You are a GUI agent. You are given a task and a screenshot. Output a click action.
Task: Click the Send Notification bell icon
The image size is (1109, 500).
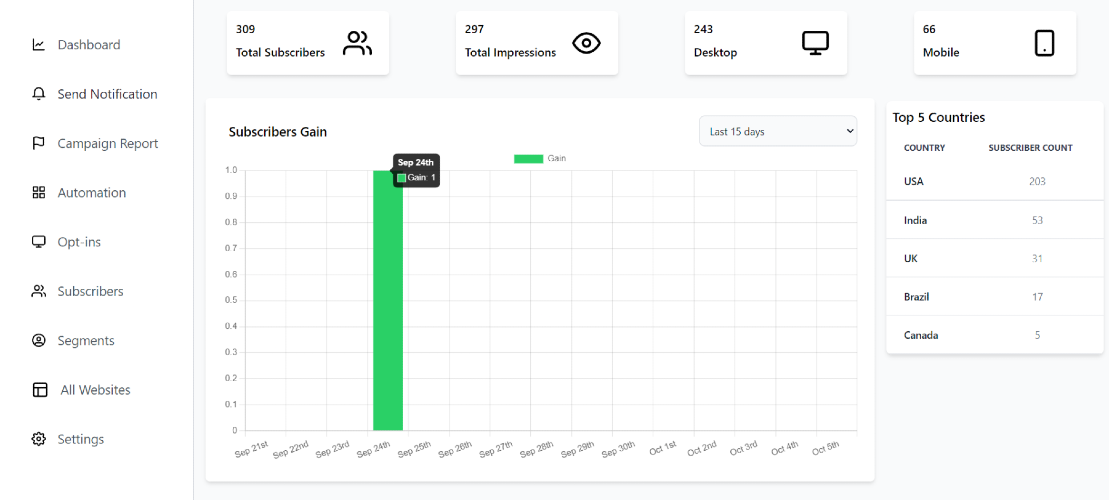[x=39, y=94]
